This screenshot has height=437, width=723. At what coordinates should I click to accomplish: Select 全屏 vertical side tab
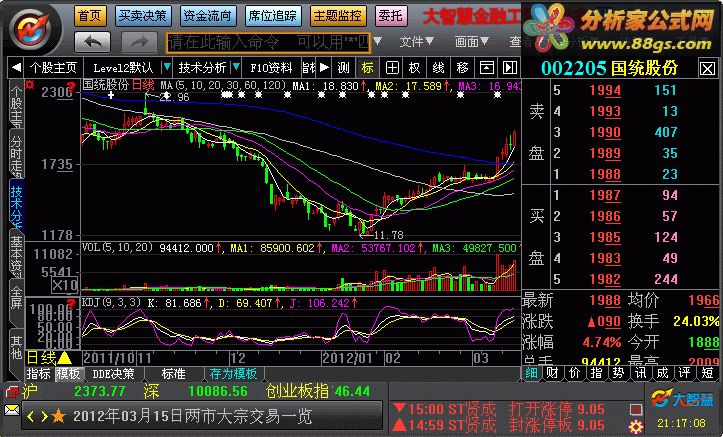click(16, 301)
